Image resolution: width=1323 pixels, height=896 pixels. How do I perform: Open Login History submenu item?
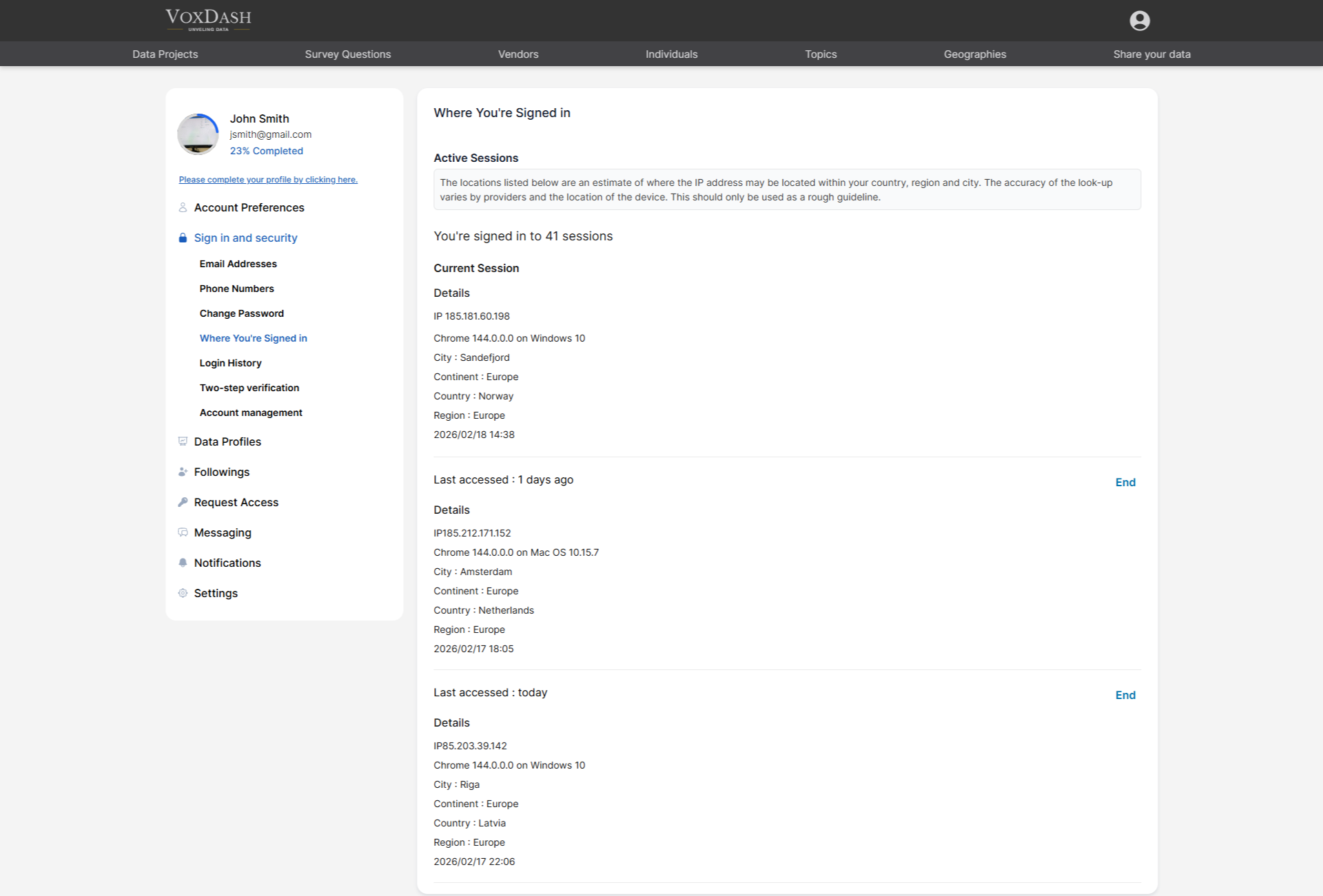click(x=230, y=363)
